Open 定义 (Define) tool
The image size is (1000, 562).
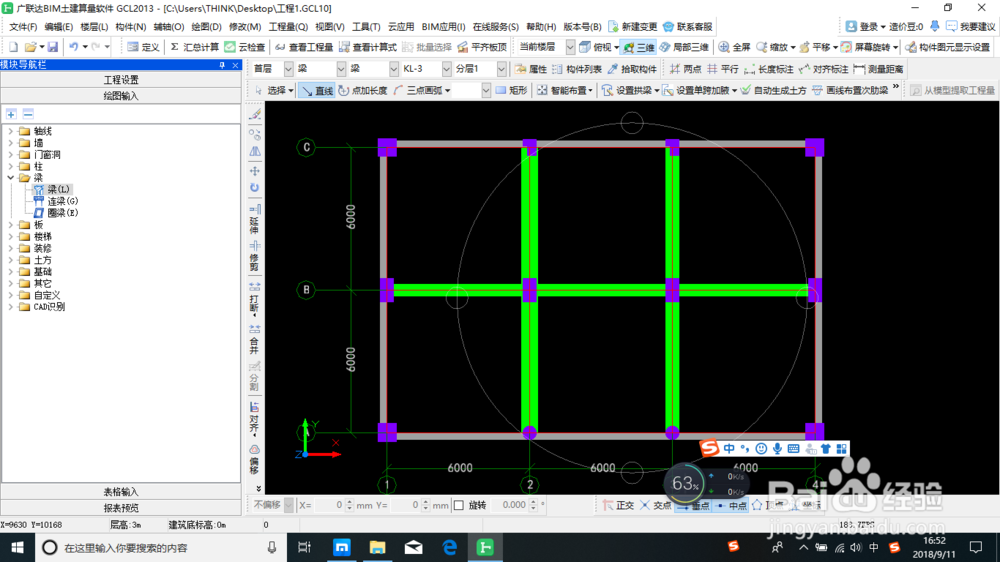click(x=143, y=47)
